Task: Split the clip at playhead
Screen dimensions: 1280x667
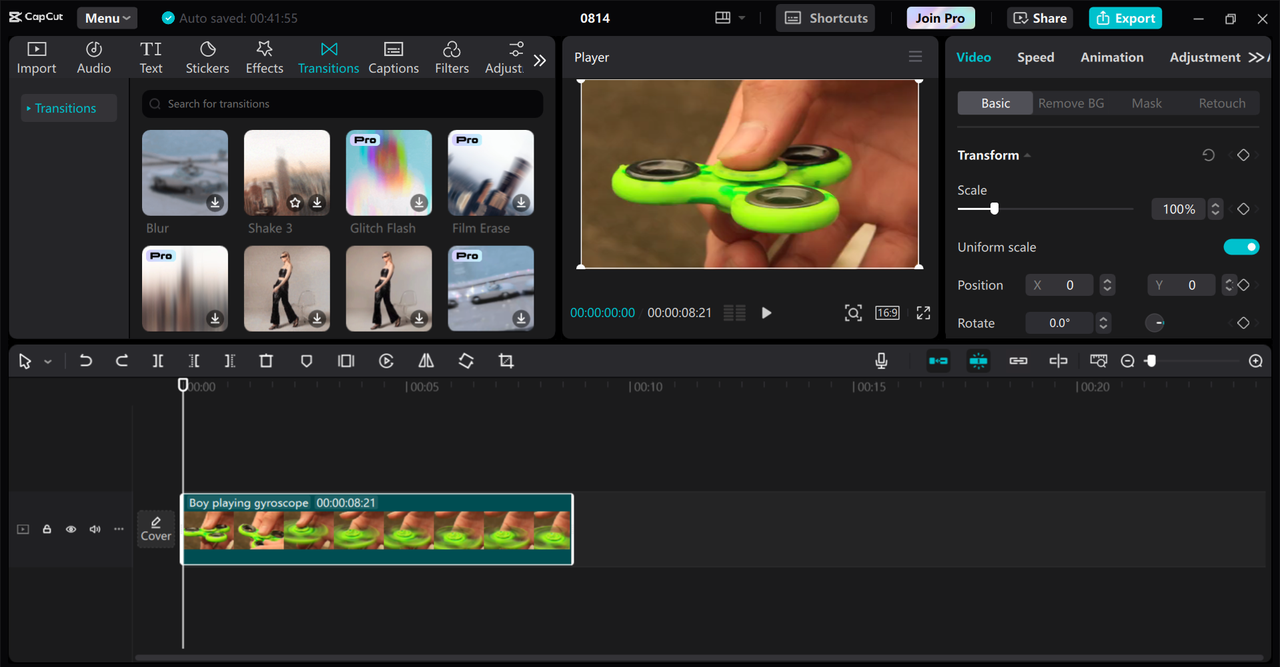Action: (x=158, y=361)
